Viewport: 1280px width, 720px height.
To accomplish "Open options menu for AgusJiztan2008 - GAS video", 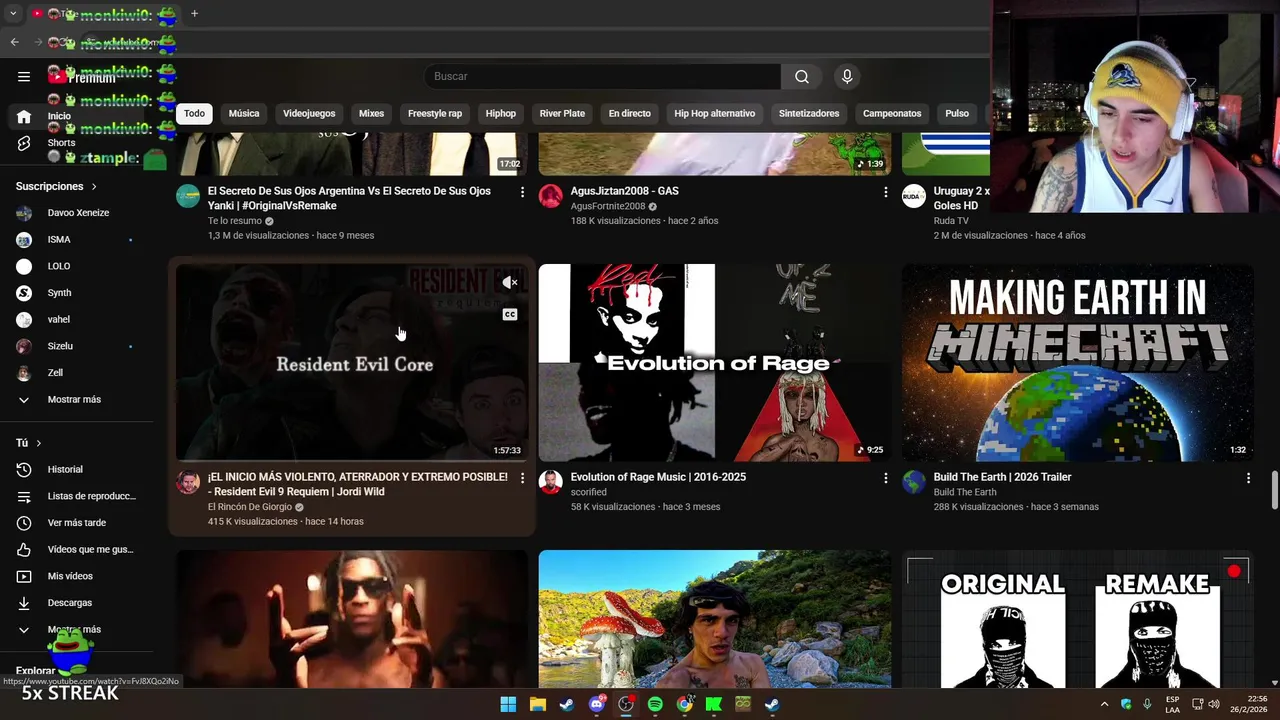I will tap(885, 192).
